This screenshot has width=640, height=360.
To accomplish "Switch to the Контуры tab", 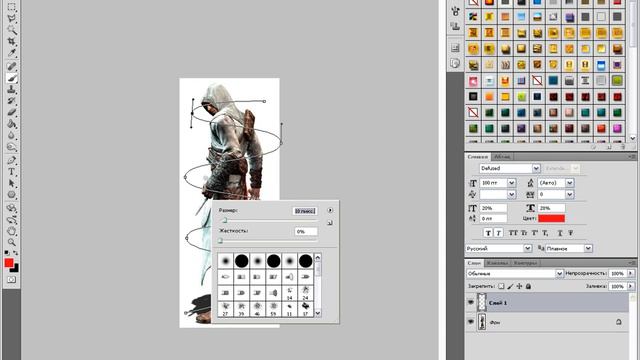I will pos(525,263).
